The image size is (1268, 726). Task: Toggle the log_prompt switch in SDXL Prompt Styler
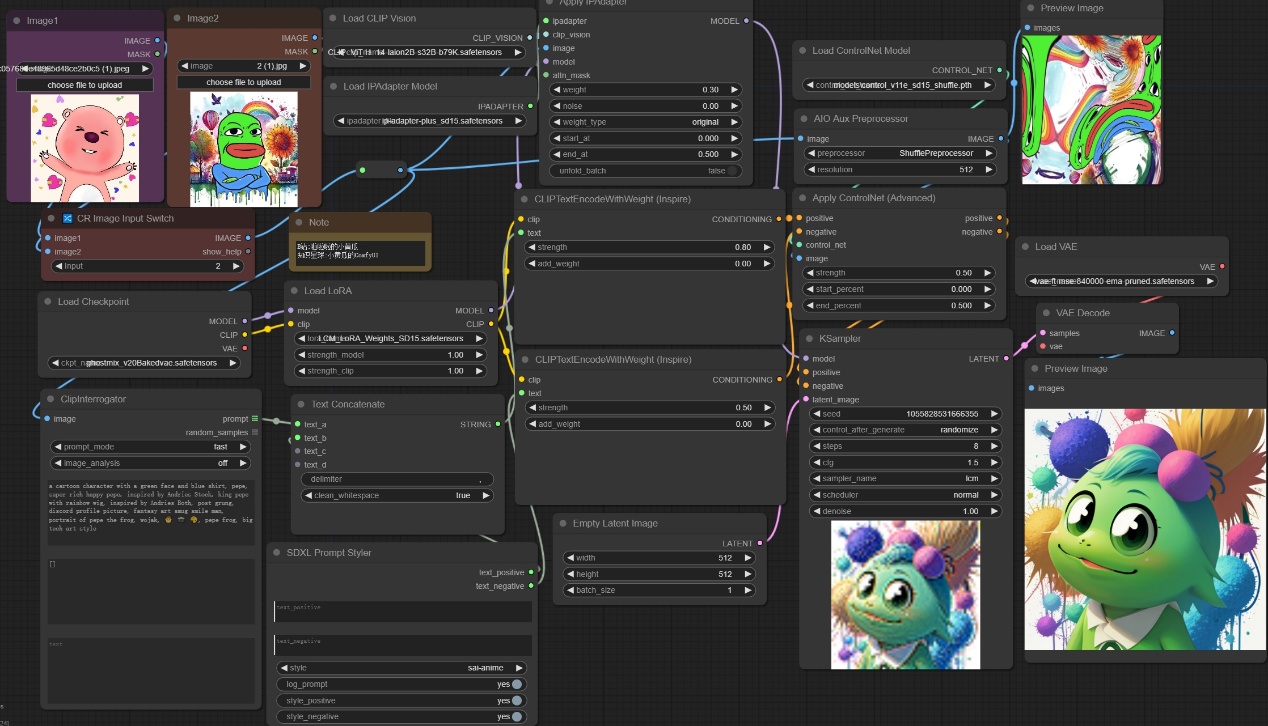[x=516, y=684]
